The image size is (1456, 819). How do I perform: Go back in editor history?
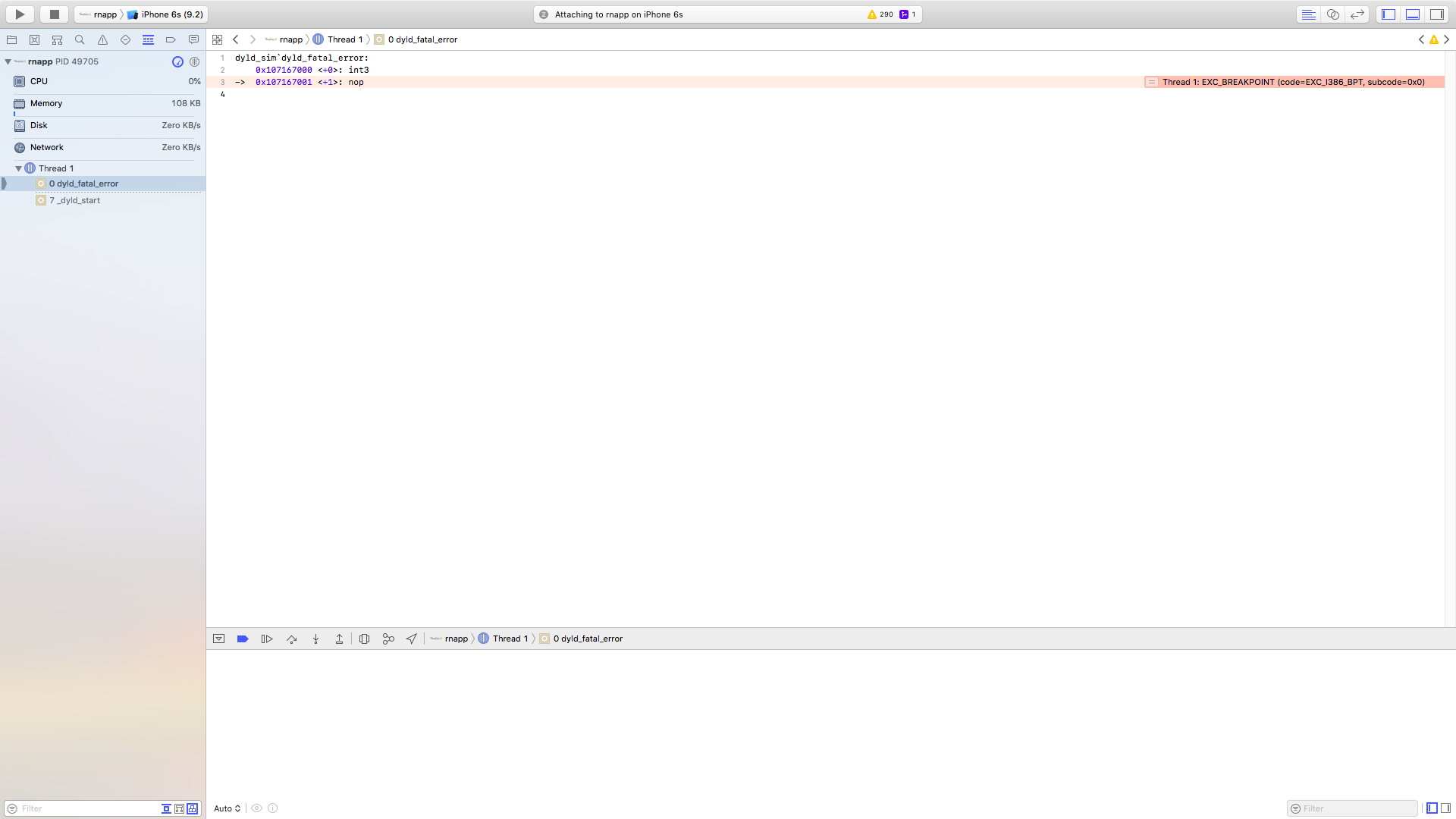(236, 39)
